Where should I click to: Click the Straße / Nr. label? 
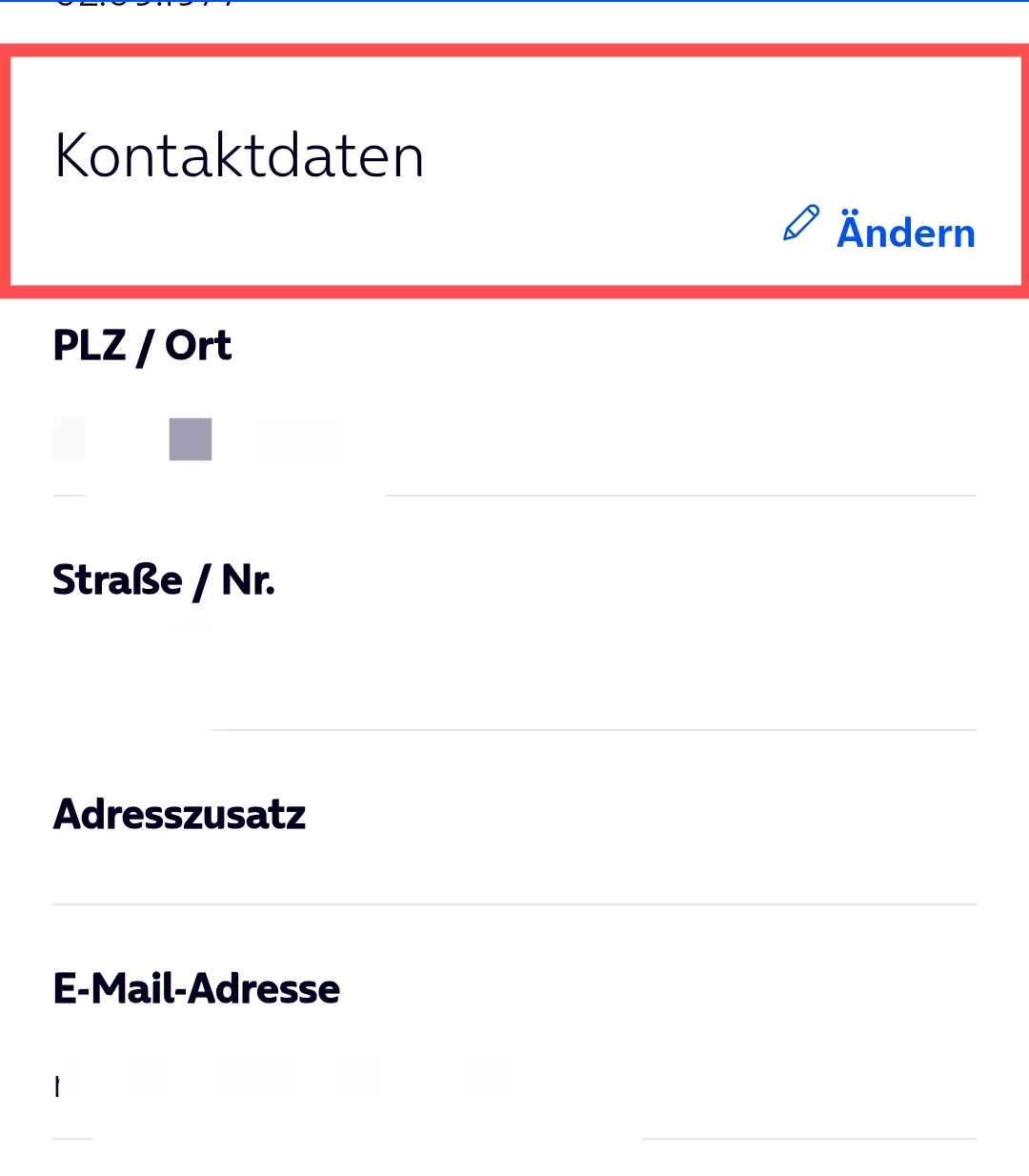[x=163, y=579]
